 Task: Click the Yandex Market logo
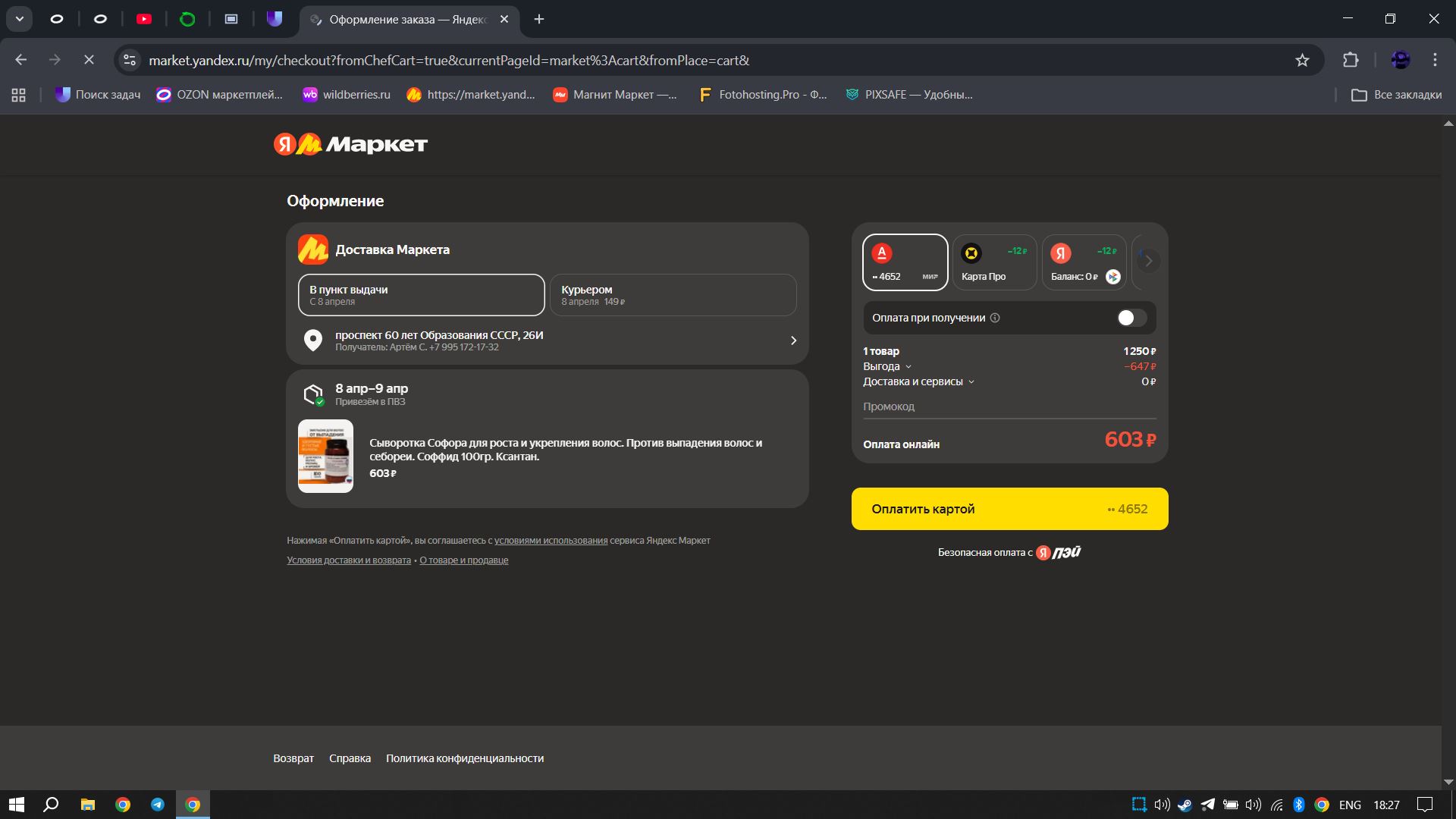point(350,144)
